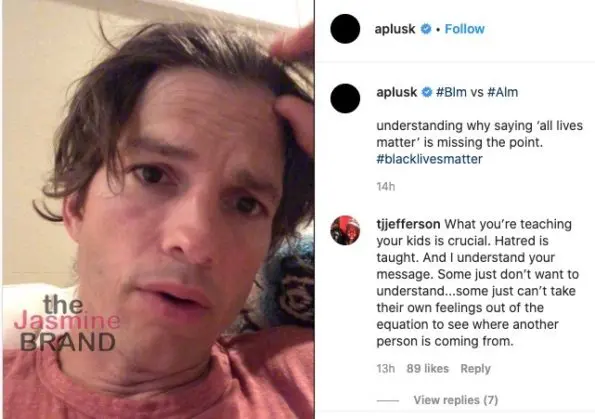The height and width of the screenshot is (419, 595).
Task: Click the verified badge in the header
Action: [426, 29]
